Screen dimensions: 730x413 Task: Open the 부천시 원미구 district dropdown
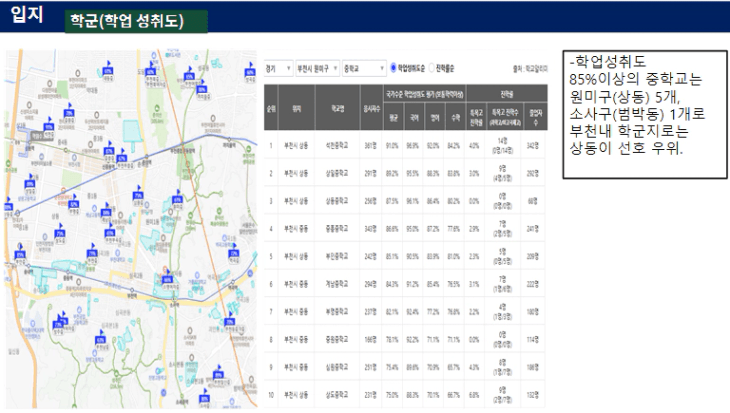317,68
